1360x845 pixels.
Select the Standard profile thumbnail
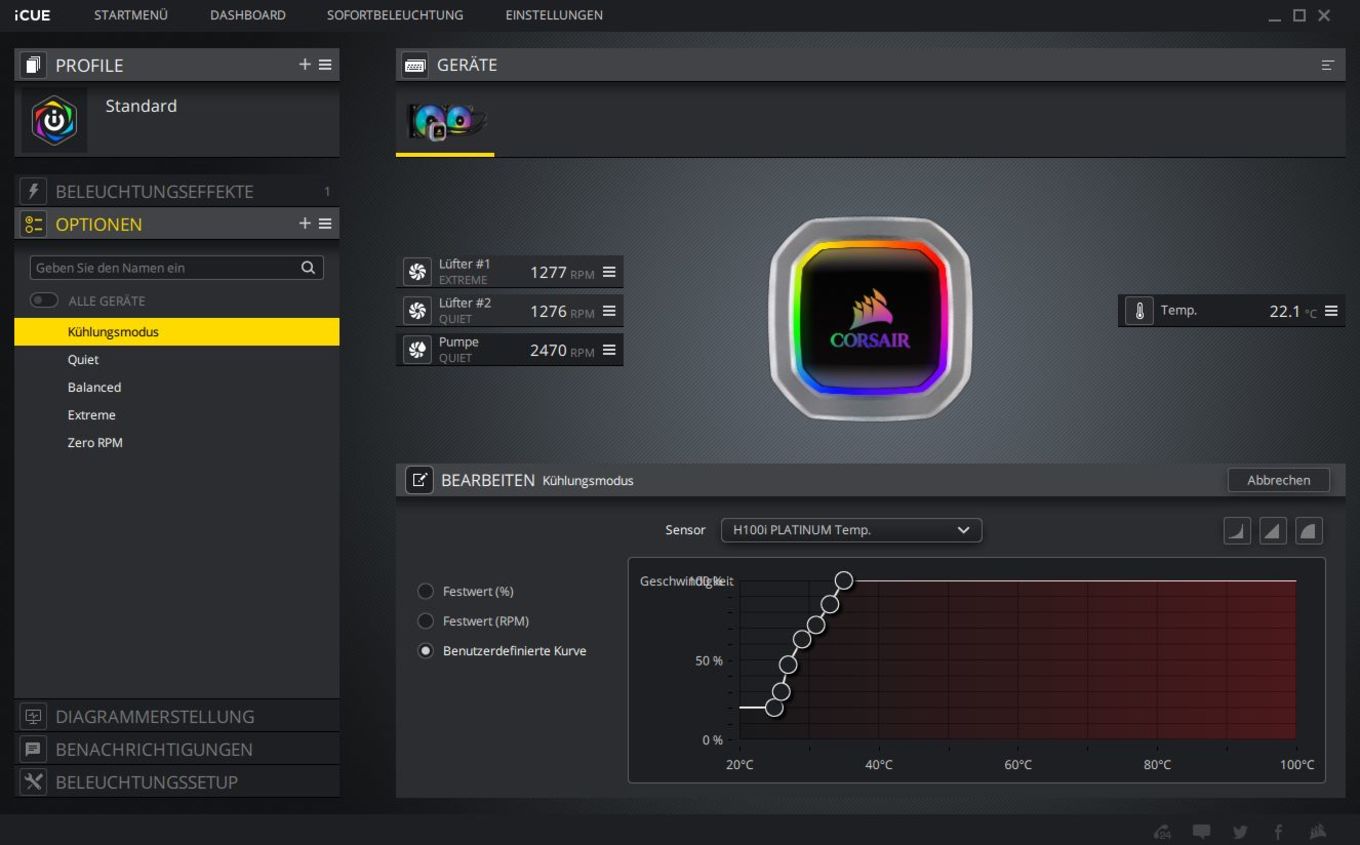(x=54, y=120)
